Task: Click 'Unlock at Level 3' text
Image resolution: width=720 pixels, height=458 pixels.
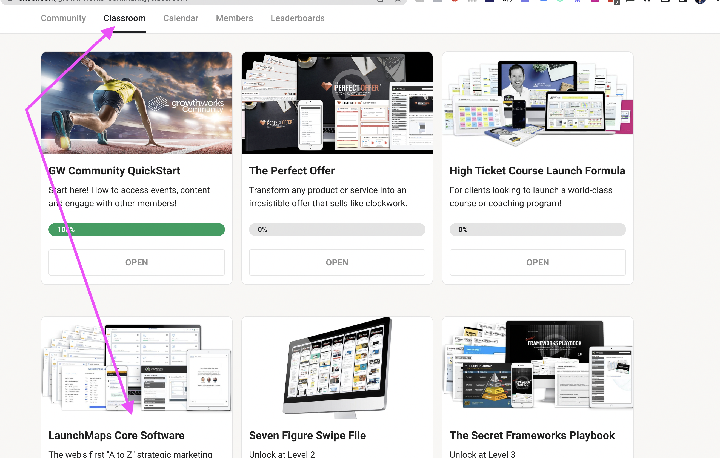Action: (482, 454)
